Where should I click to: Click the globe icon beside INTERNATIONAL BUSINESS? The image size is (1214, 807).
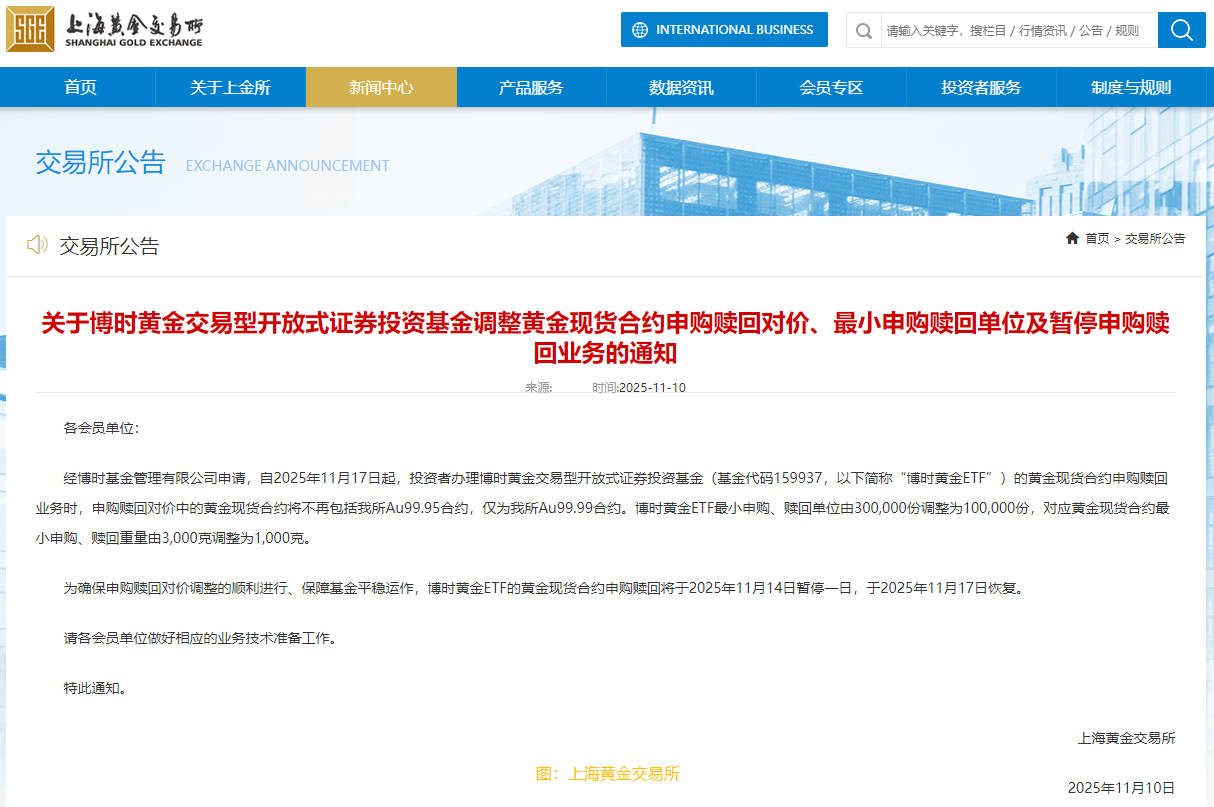click(x=638, y=29)
